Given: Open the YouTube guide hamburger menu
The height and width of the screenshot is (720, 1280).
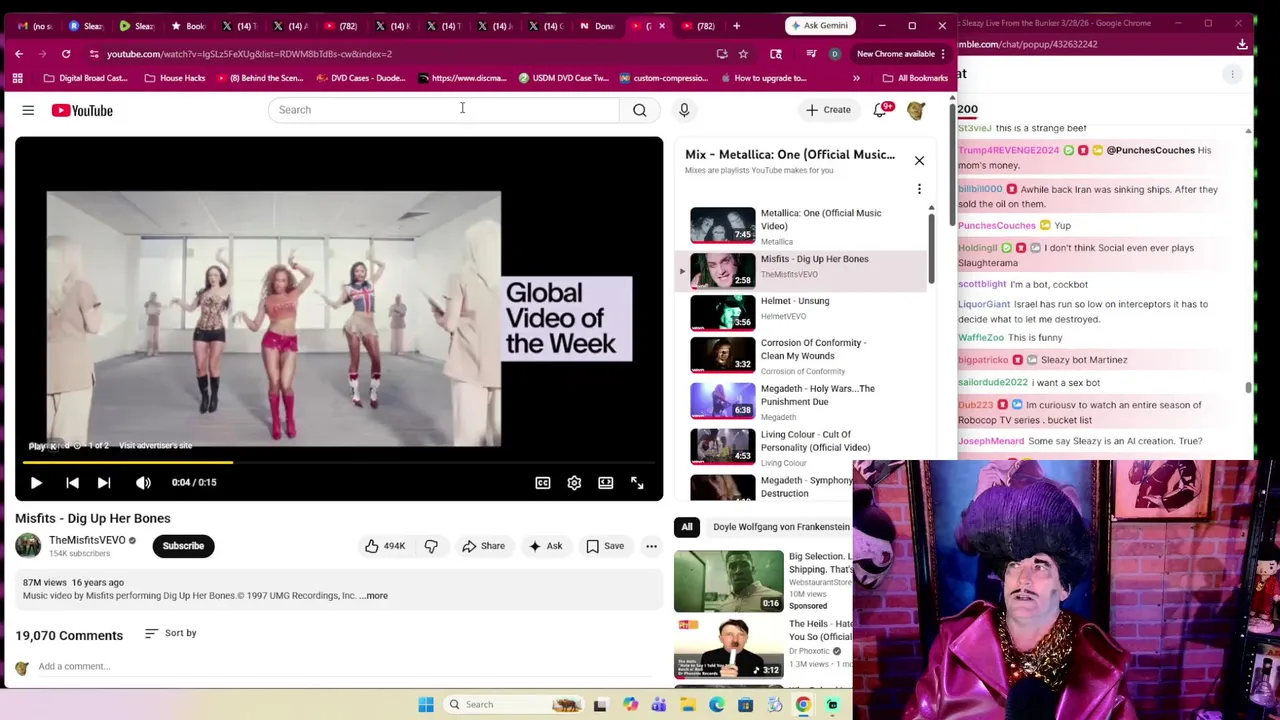Looking at the screenshot, I should [x=28, y=110].
